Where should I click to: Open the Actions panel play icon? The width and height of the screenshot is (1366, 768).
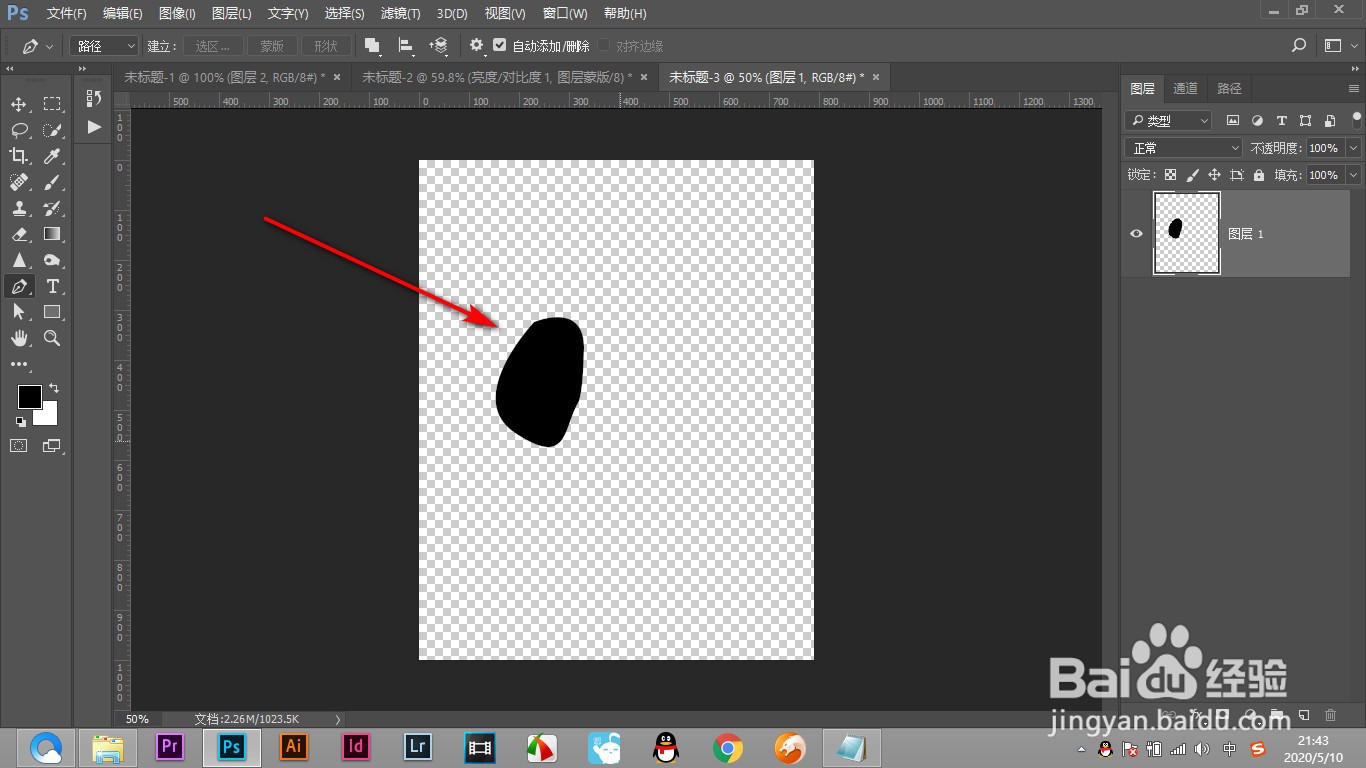(x=94, y=127)
